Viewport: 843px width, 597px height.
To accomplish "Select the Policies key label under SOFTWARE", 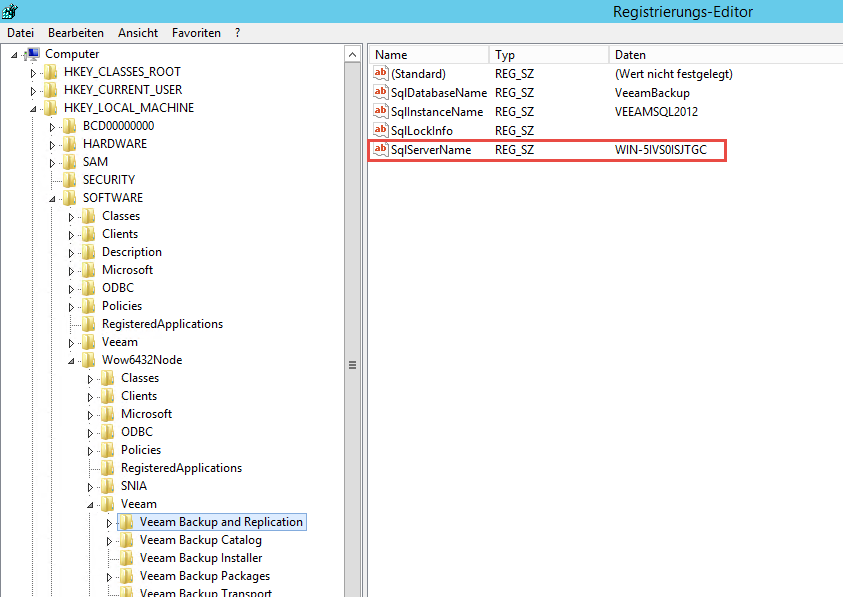I will [122, 305].
